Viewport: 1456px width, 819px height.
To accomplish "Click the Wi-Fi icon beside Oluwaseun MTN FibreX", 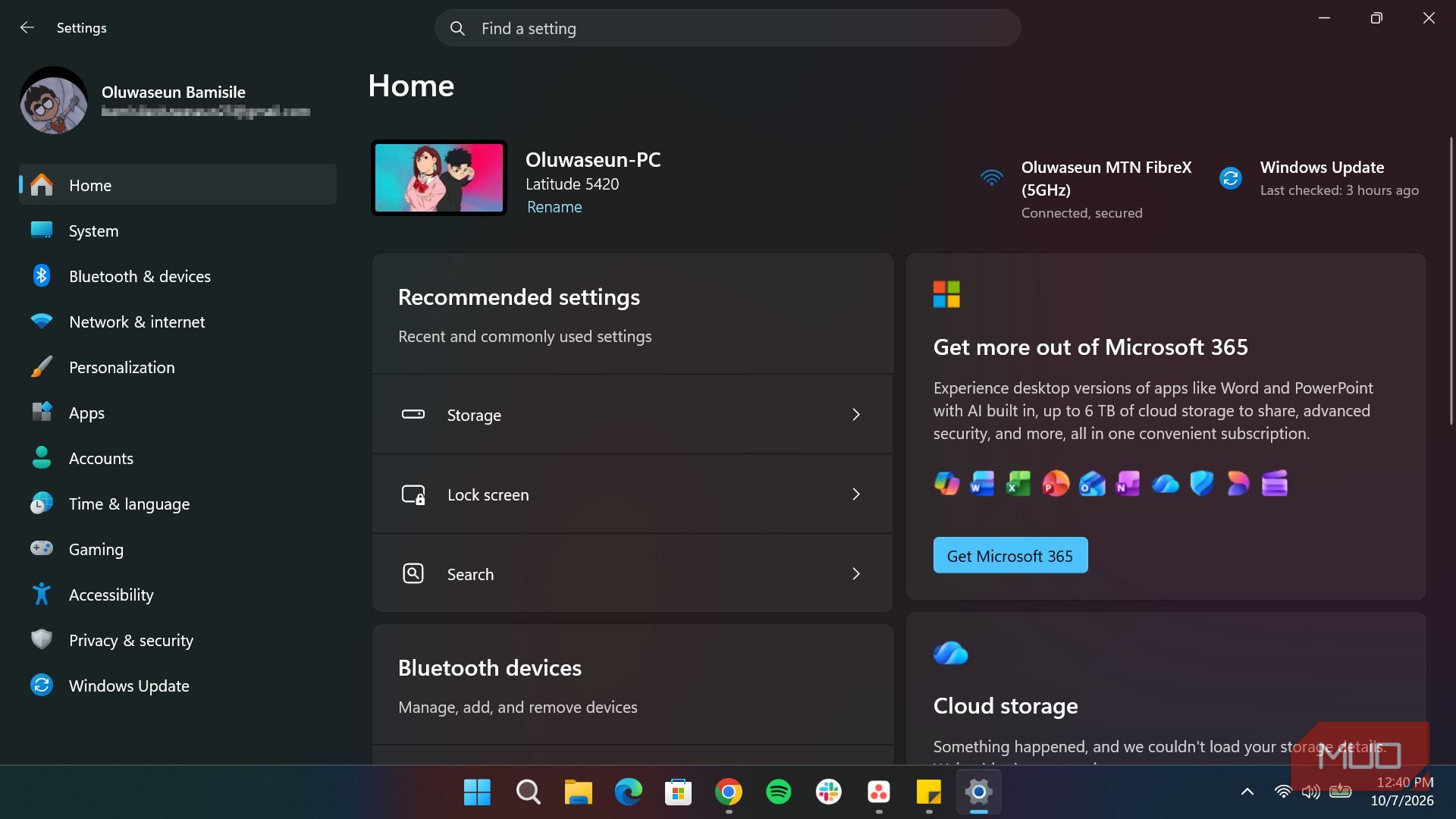I will [991, 178].
